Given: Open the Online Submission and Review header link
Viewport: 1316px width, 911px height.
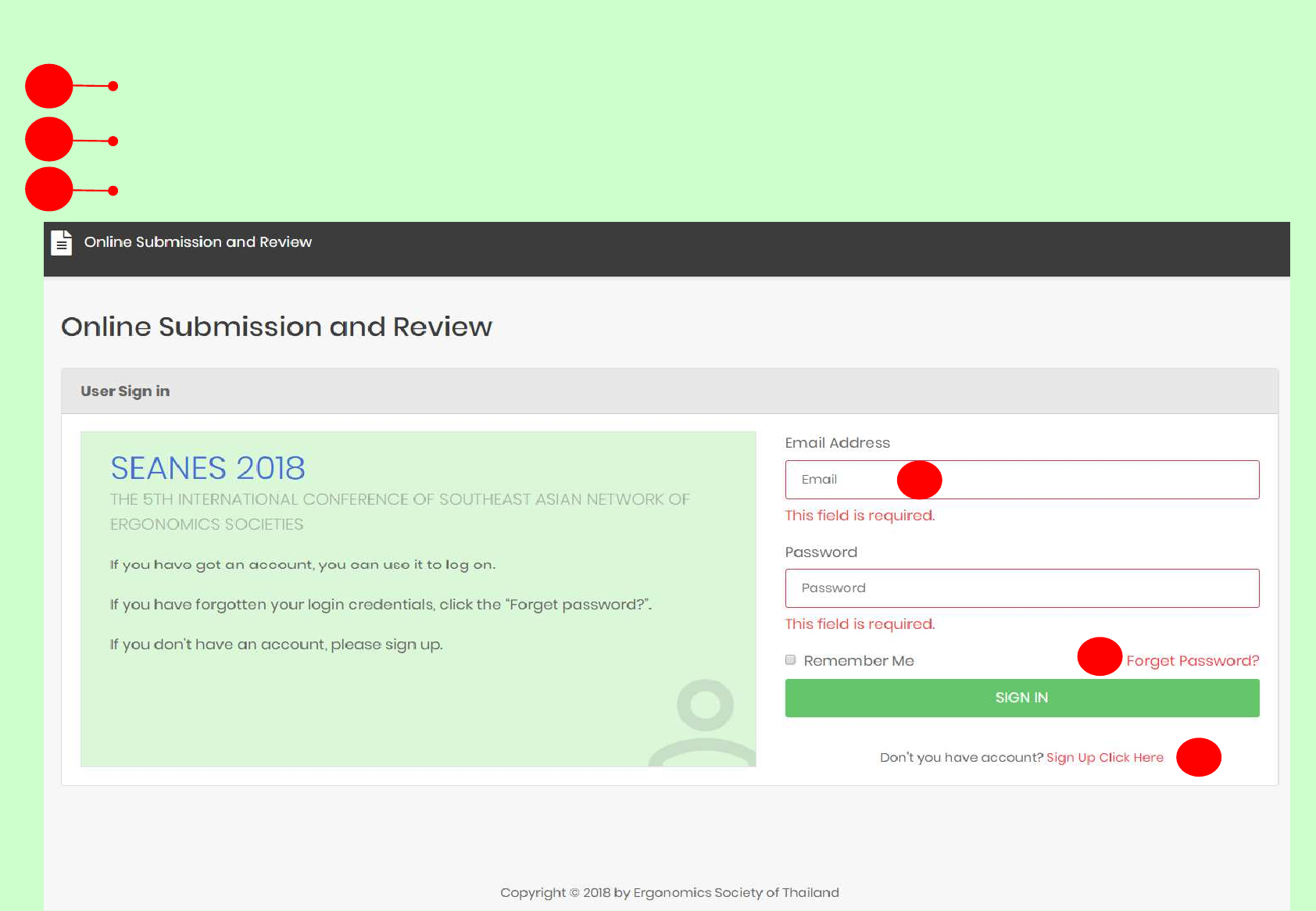Looking at the screenshot, I should tap(198, 242).
